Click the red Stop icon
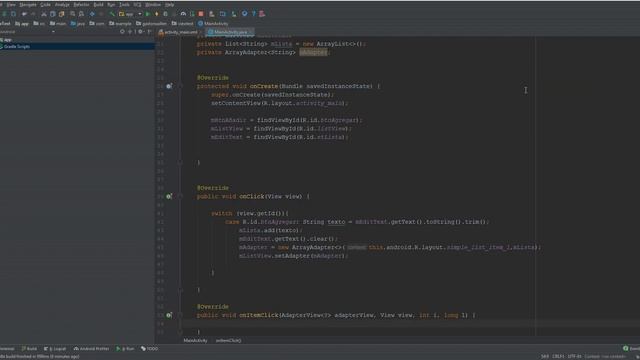The width and height of the screenshot is (640, 360). pos(201,13)
